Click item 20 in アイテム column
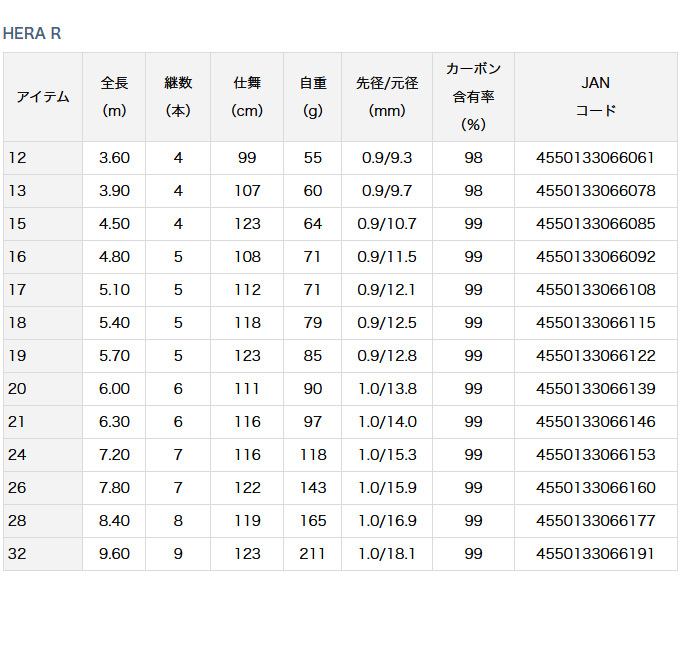Viewport: 680px width, 648px height. coord(17,389)
